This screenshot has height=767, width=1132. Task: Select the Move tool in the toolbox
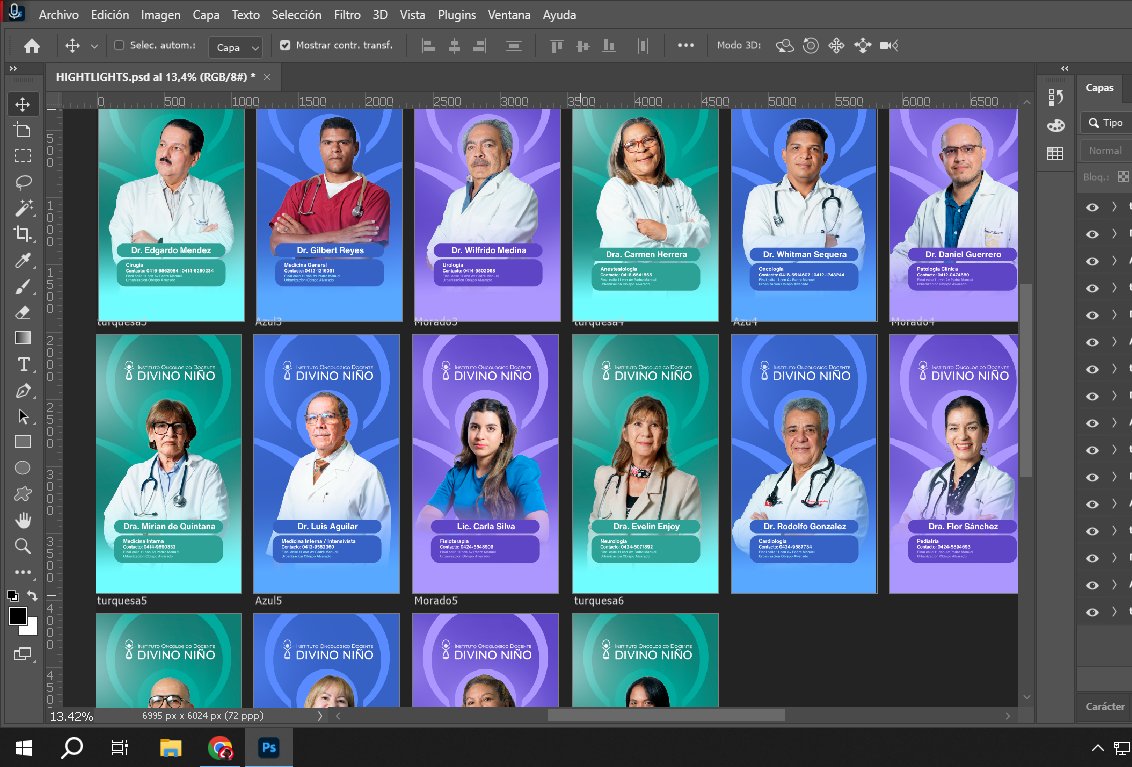[23, 104]
